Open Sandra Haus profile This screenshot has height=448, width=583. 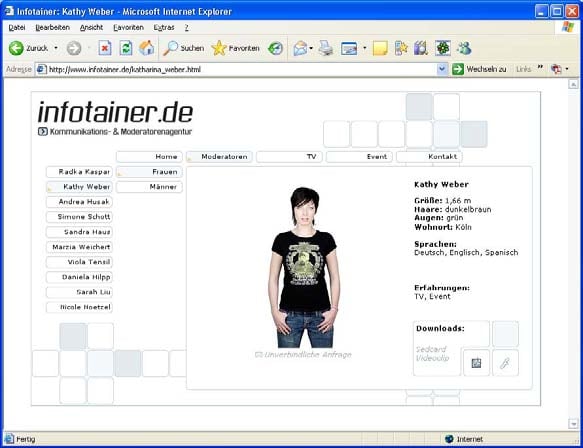[79, 232]
